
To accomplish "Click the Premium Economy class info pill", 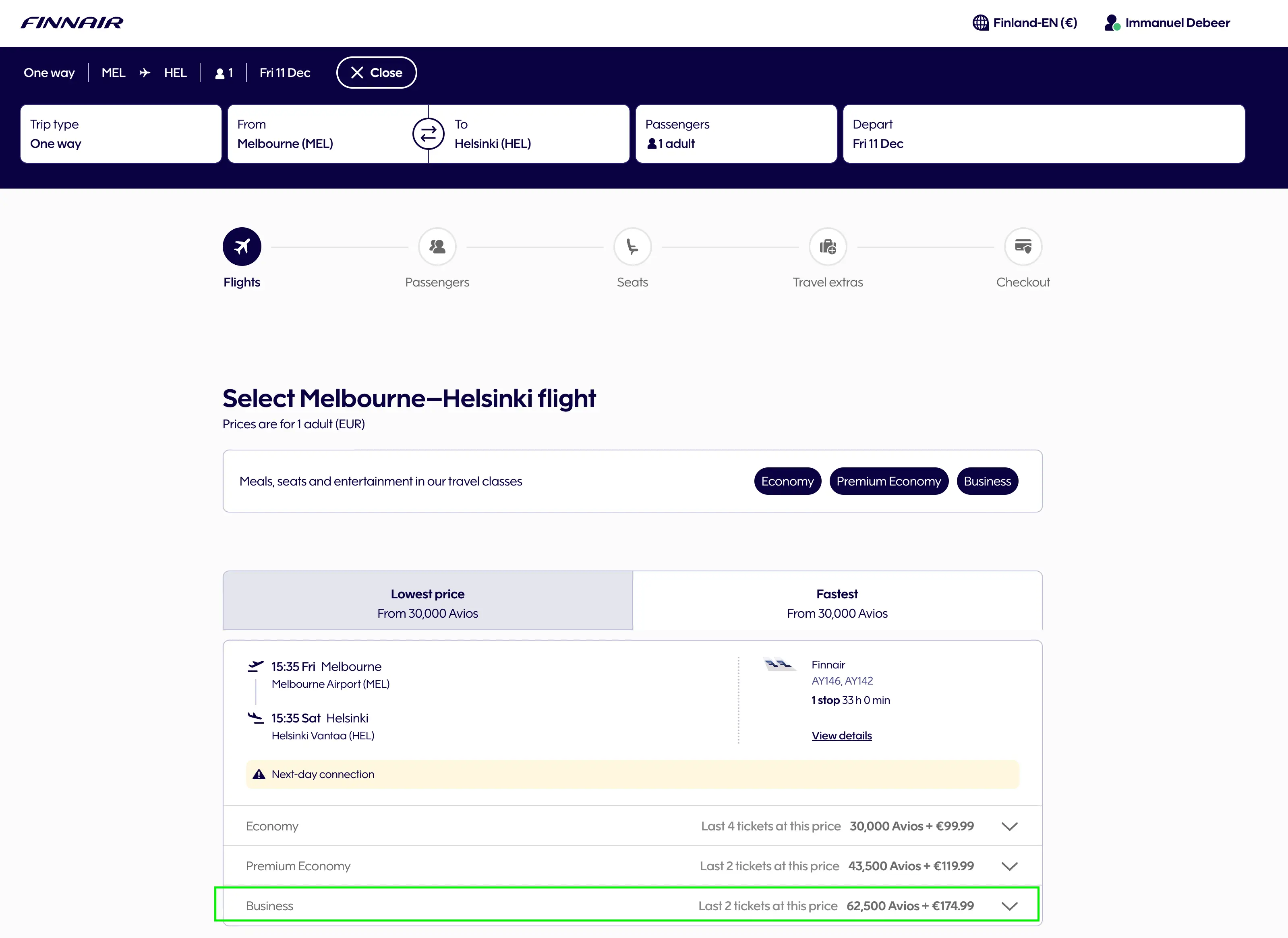I will click(x=889, y=481).
